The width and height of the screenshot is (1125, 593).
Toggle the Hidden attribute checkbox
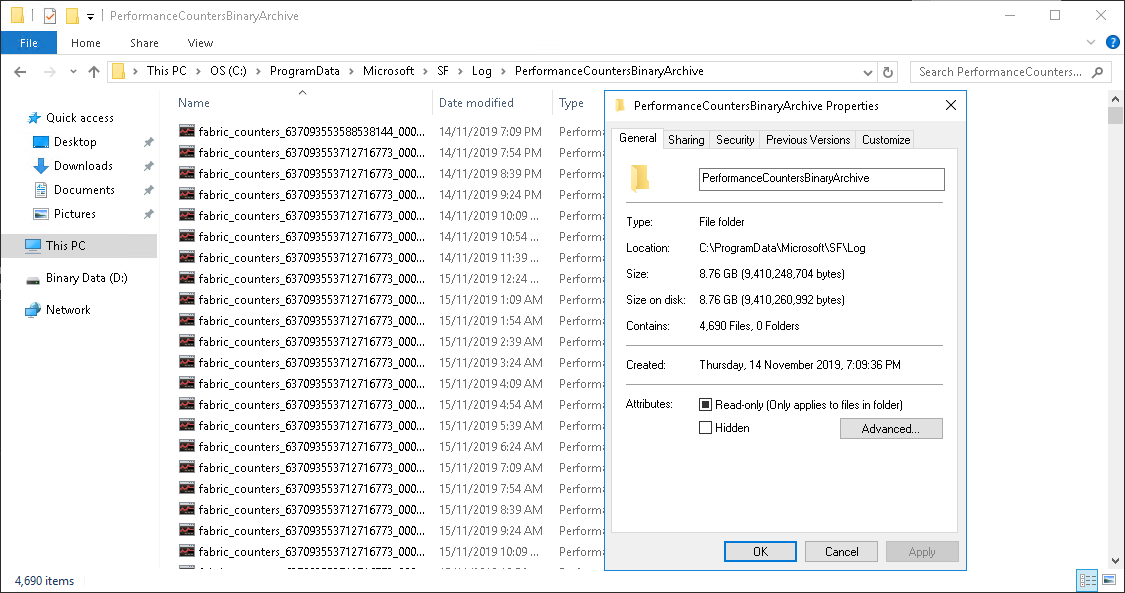pos(706,427)
